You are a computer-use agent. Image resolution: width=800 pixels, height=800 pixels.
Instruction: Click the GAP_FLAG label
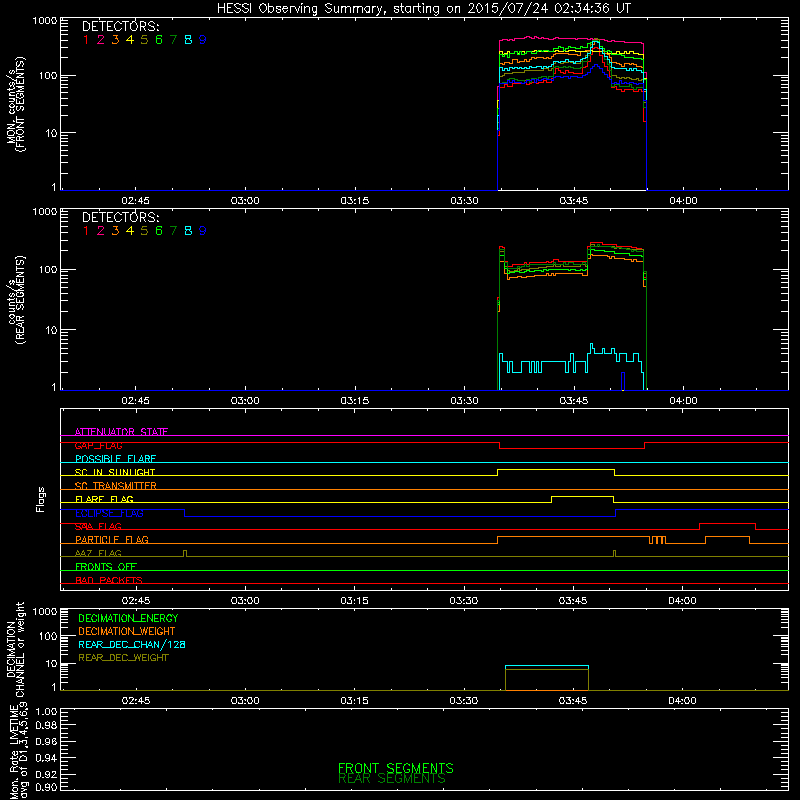coord(98,445)
